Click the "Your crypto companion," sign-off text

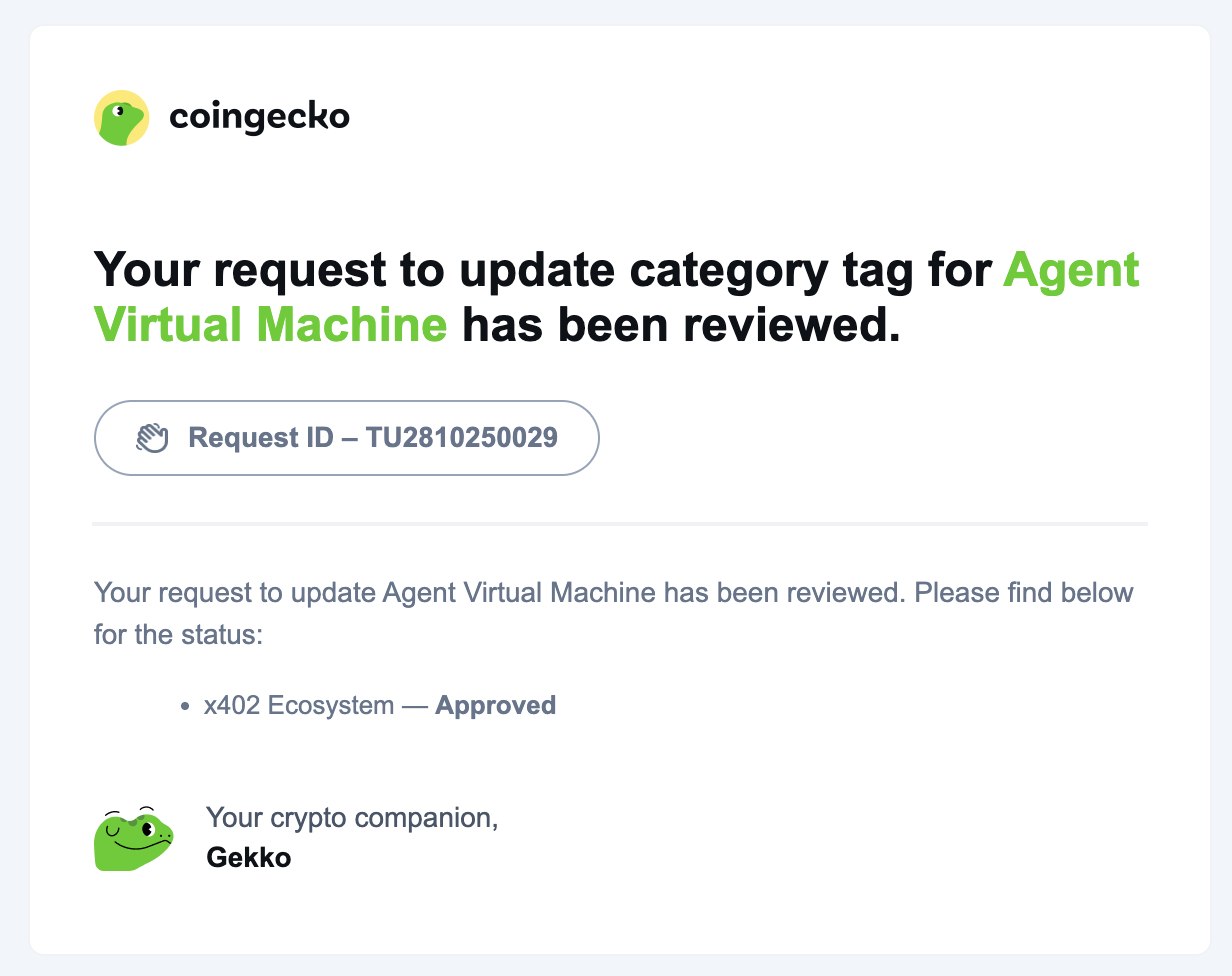(352, 817)
